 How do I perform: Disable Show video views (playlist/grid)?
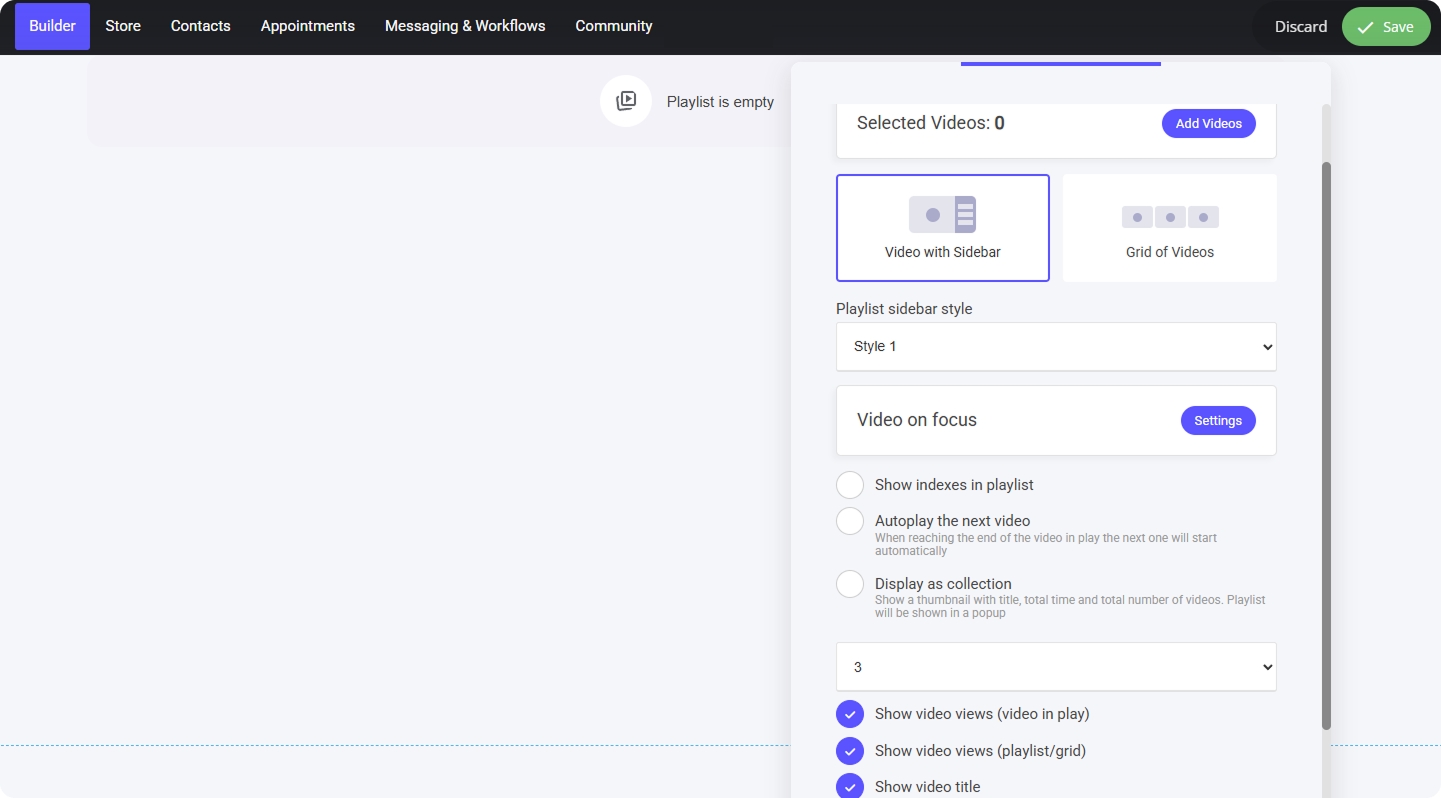(850, 751)
